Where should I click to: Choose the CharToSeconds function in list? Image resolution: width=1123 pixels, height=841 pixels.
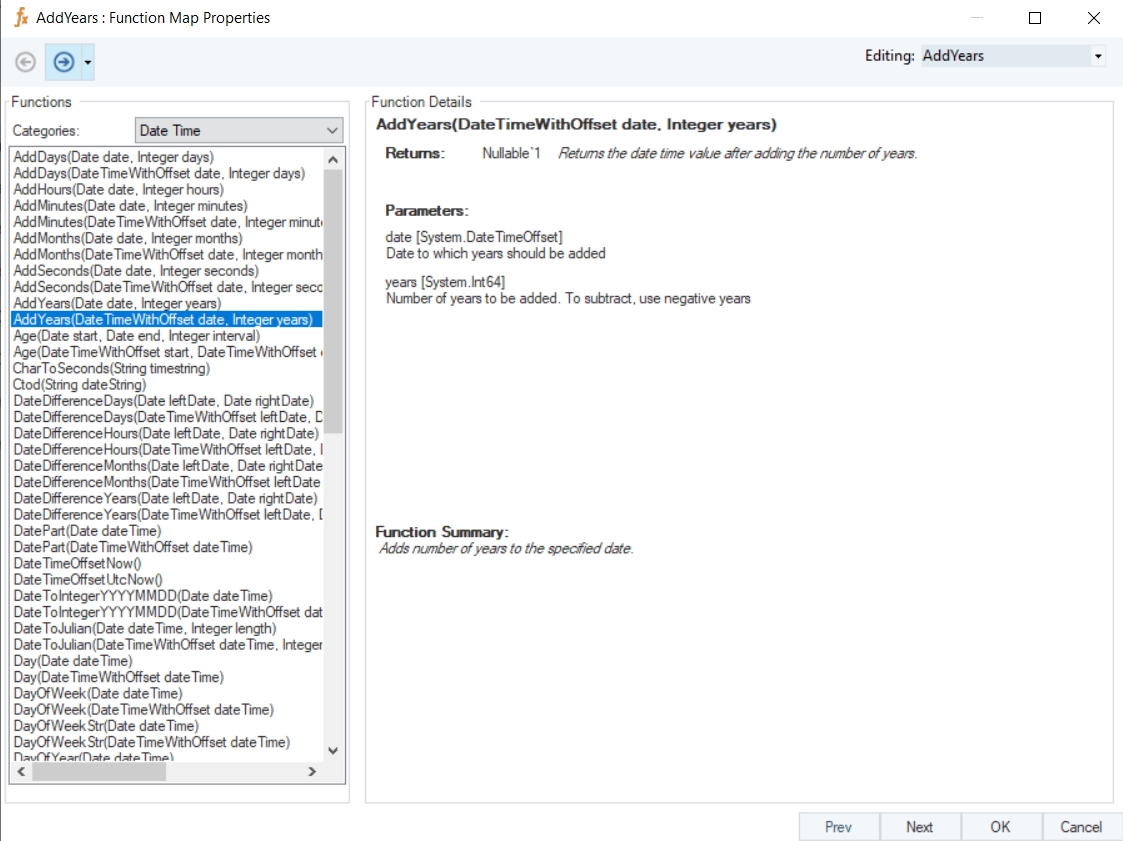111,368
